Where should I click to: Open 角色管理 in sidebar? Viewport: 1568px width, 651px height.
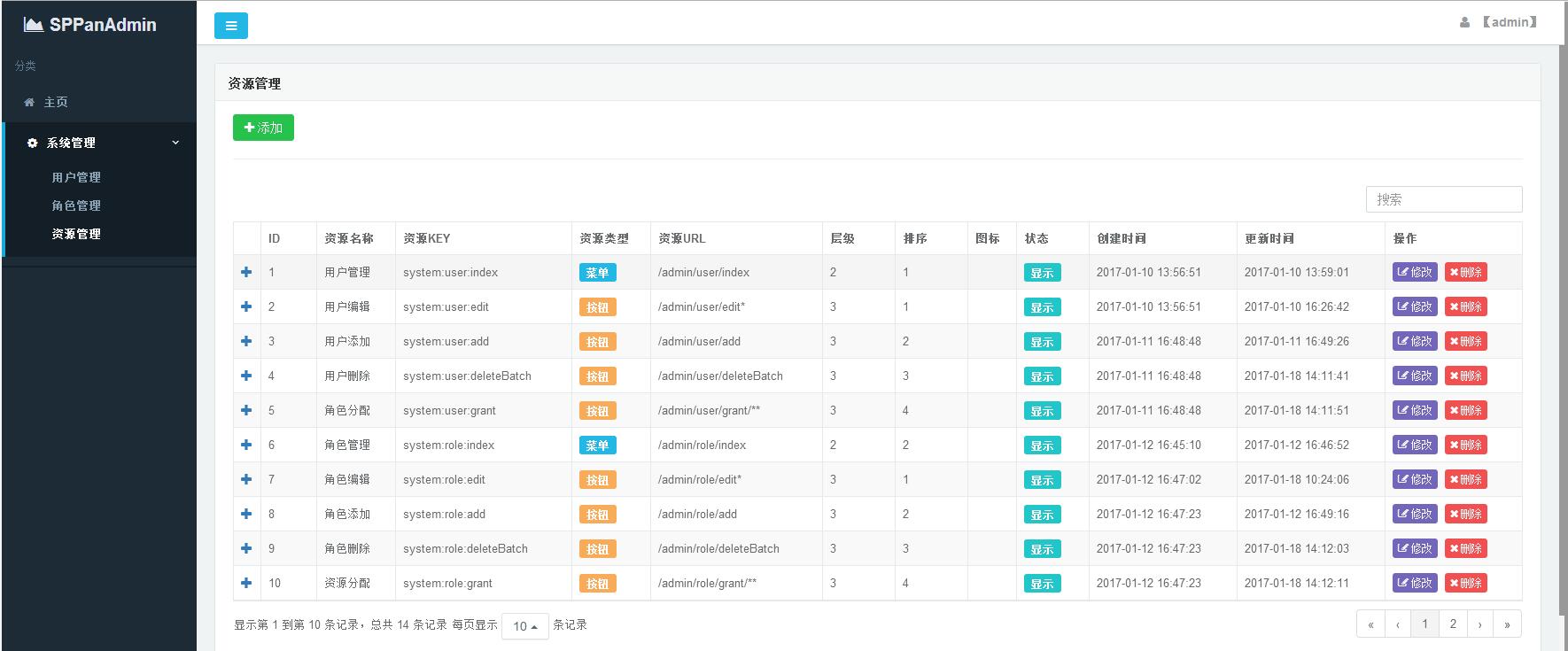pos(76,205)
